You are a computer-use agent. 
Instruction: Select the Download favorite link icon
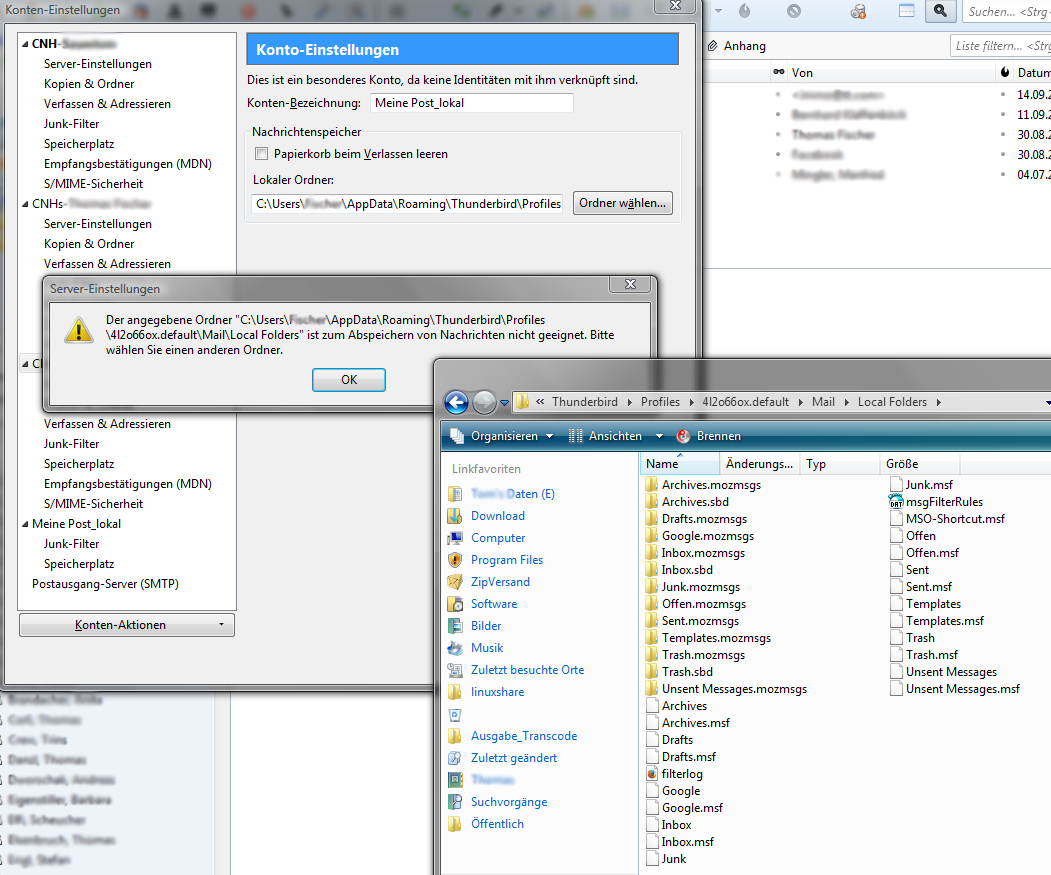click(455, 516)
